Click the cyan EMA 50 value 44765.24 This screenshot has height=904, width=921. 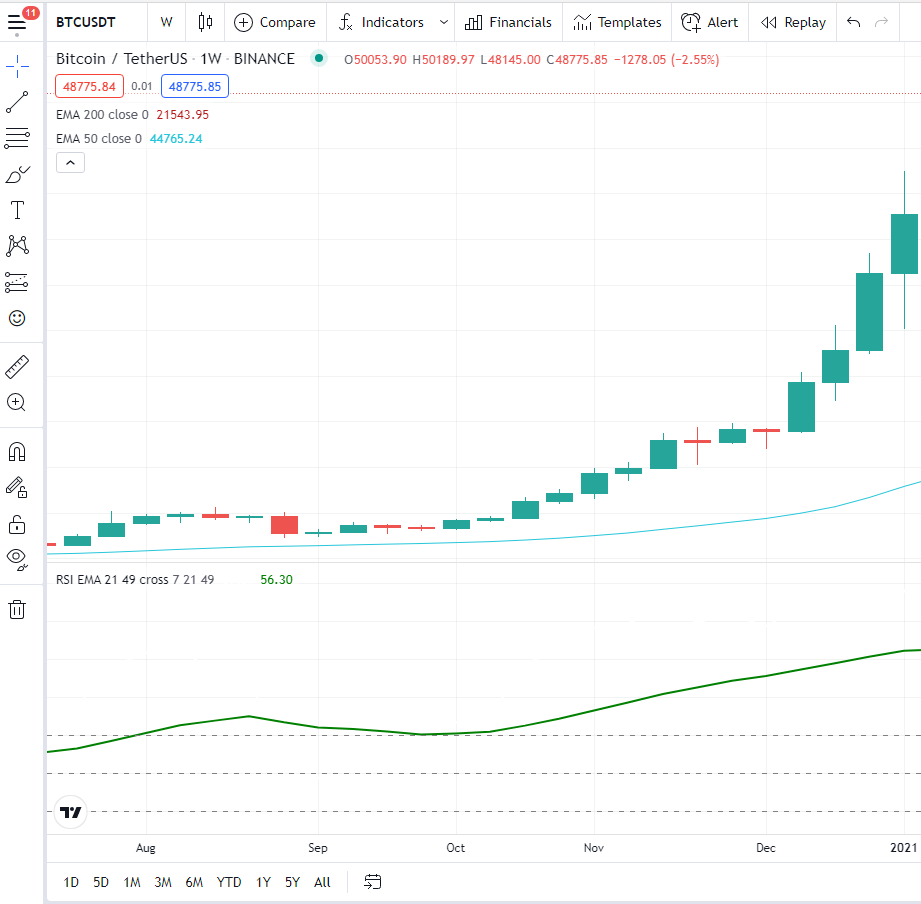click(176, 139)
